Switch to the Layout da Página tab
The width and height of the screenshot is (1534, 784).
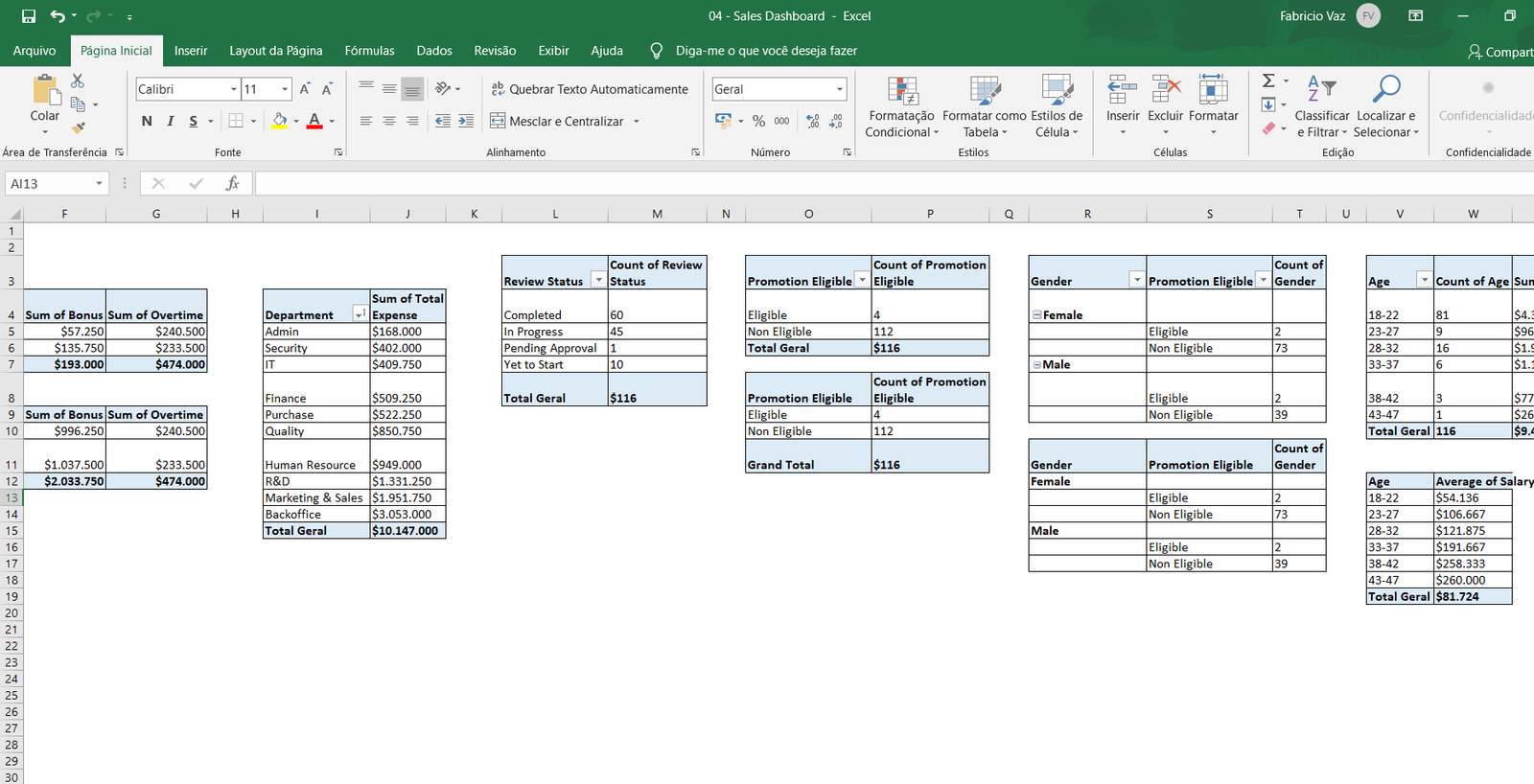276,50
